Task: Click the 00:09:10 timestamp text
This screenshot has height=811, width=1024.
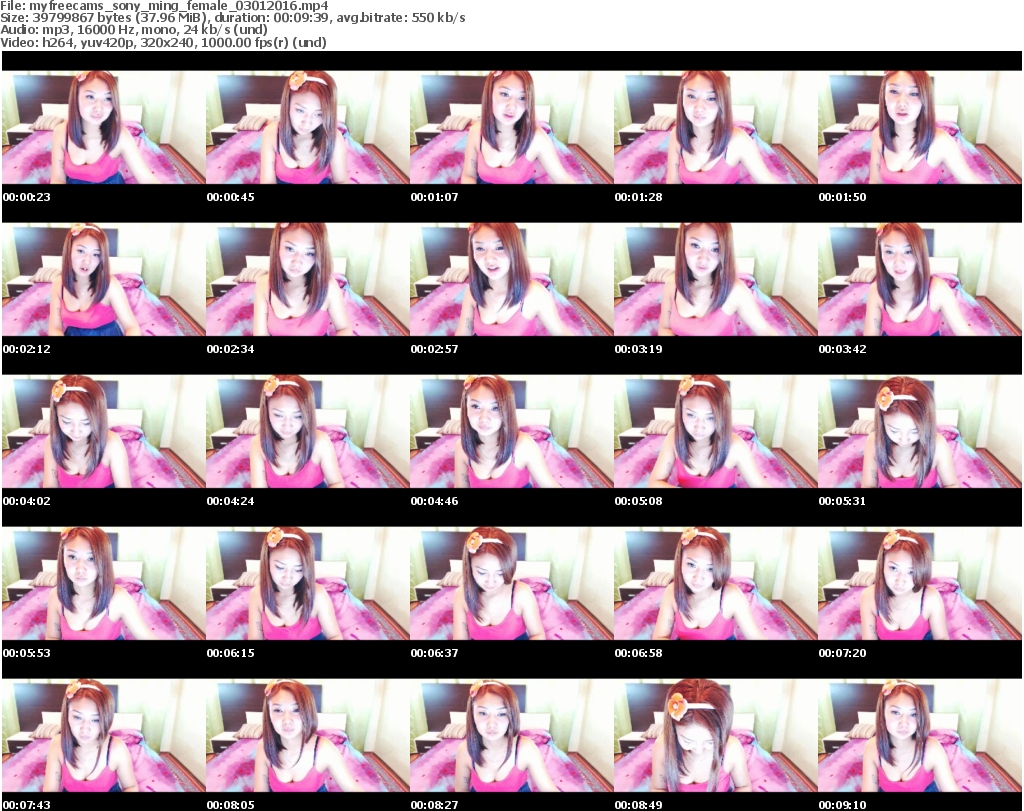Action: [842, 805]
